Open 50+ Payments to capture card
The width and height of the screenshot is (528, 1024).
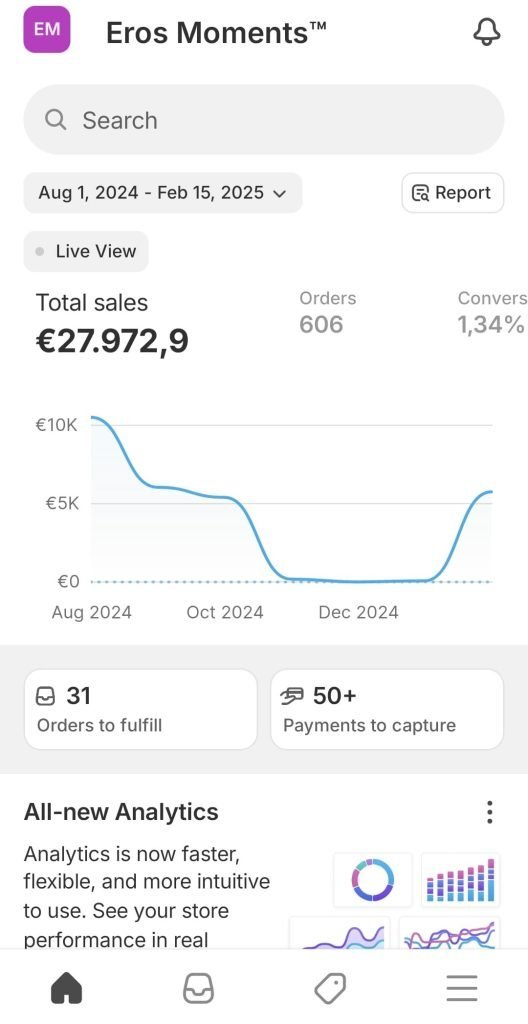pyautogui.click(x=387, y=709)
